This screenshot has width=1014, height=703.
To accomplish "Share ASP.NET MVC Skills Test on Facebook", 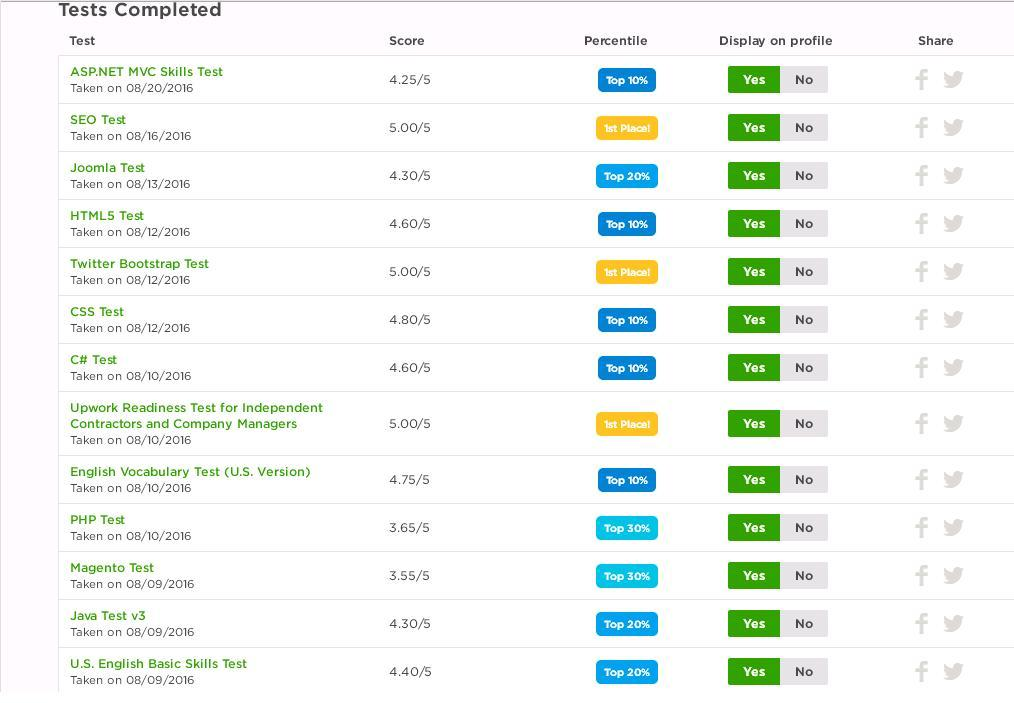I will click(x=921, y=80).
